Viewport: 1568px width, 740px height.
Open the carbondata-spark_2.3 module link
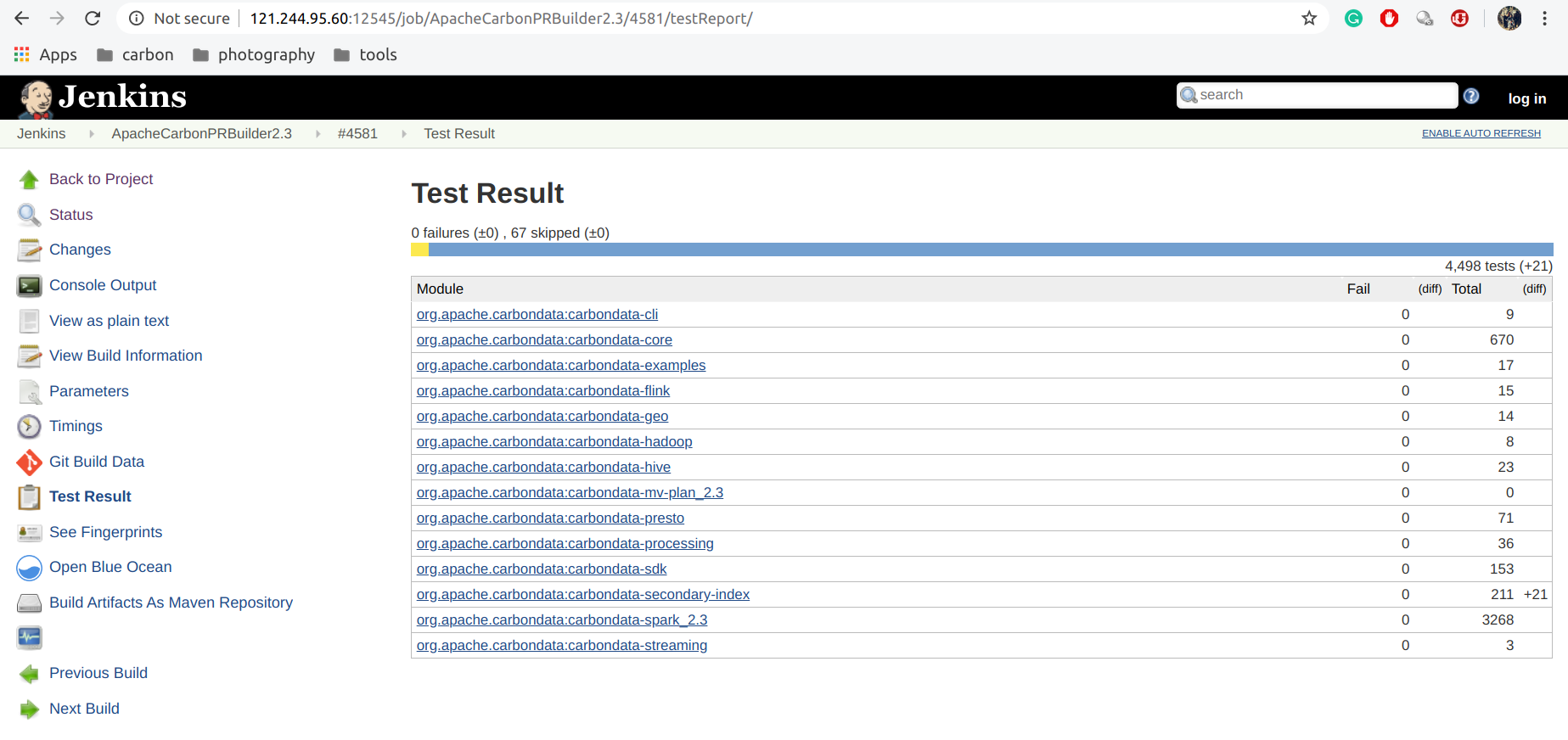(562, 620)
